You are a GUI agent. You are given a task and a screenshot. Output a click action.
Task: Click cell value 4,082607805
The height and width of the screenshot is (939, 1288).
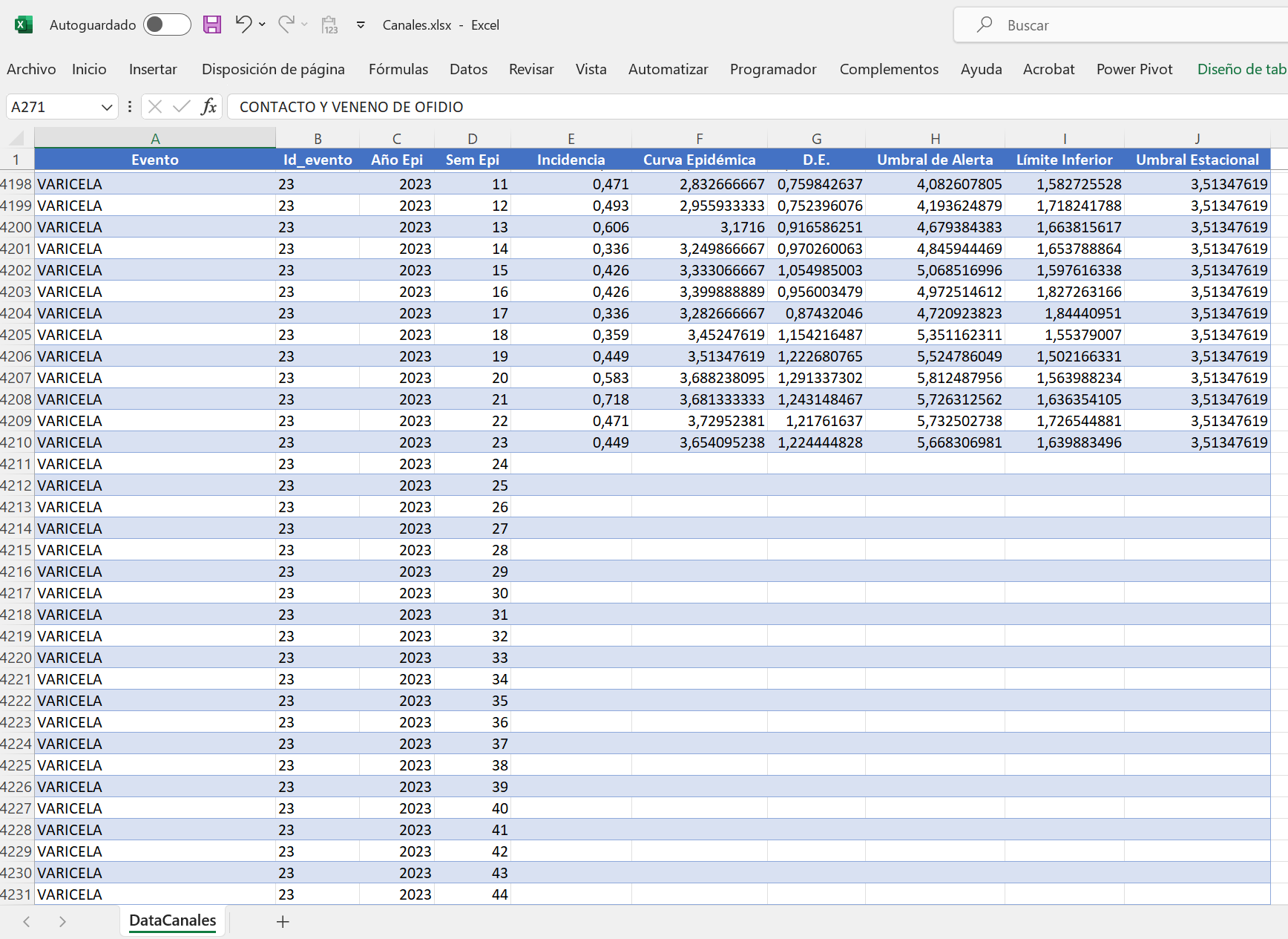tap(935, 184)
